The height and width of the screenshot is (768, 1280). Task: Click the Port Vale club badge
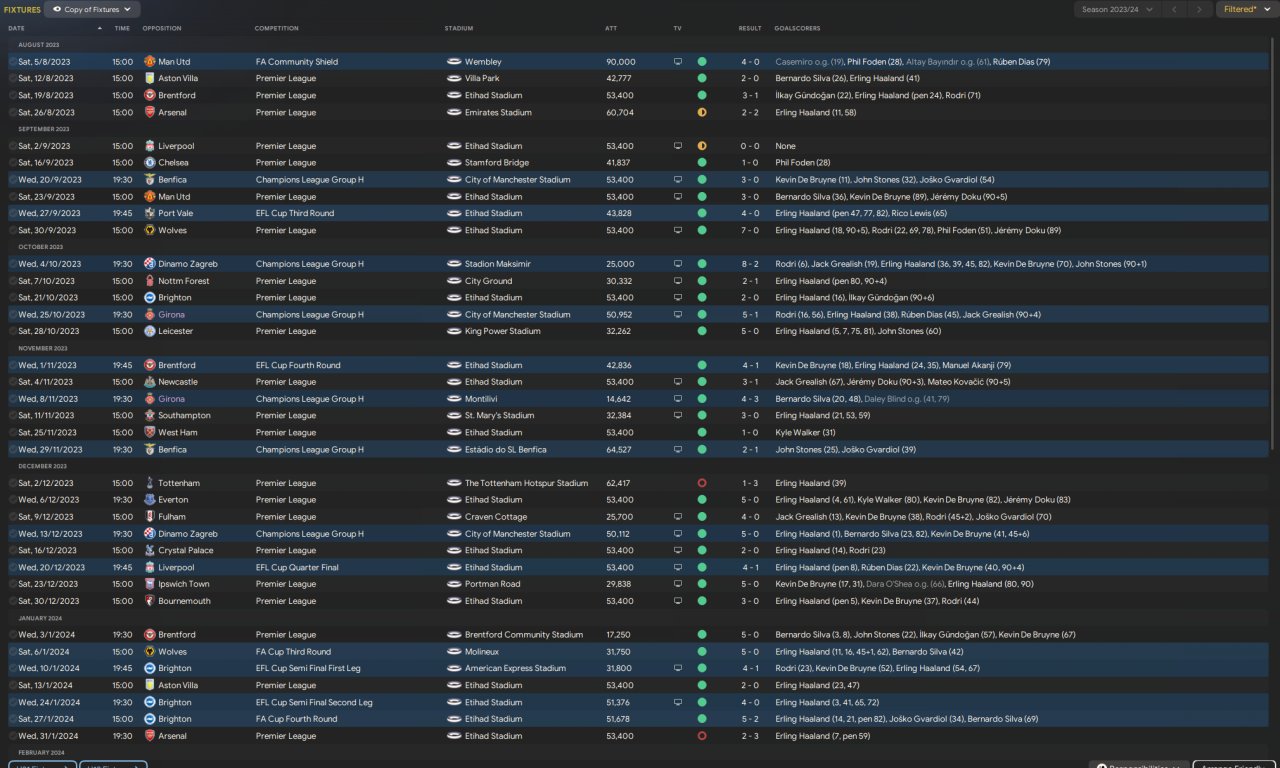pyautogui.click(x=149, y=213)
